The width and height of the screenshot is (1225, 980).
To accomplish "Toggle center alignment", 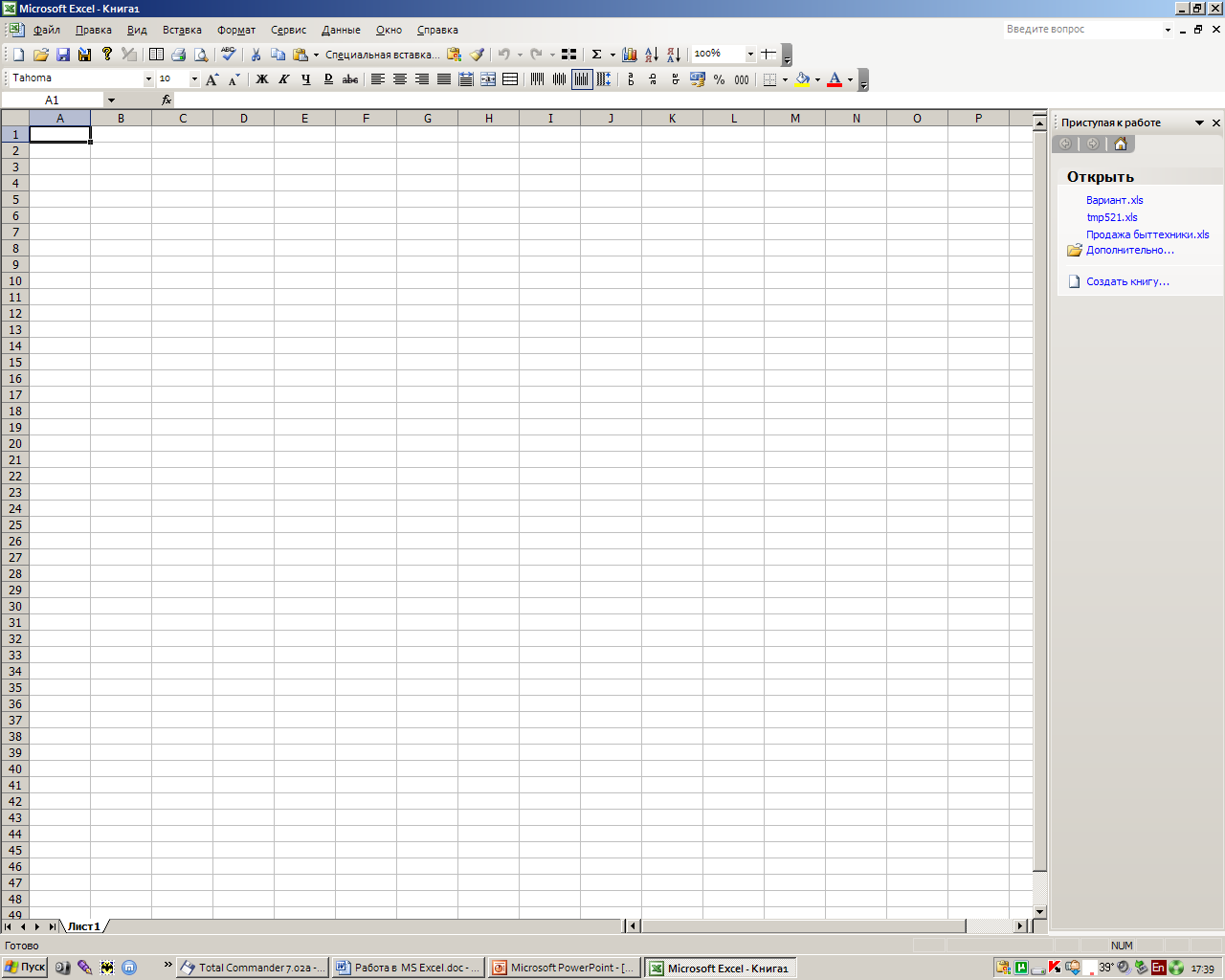I will coord(400,79).
